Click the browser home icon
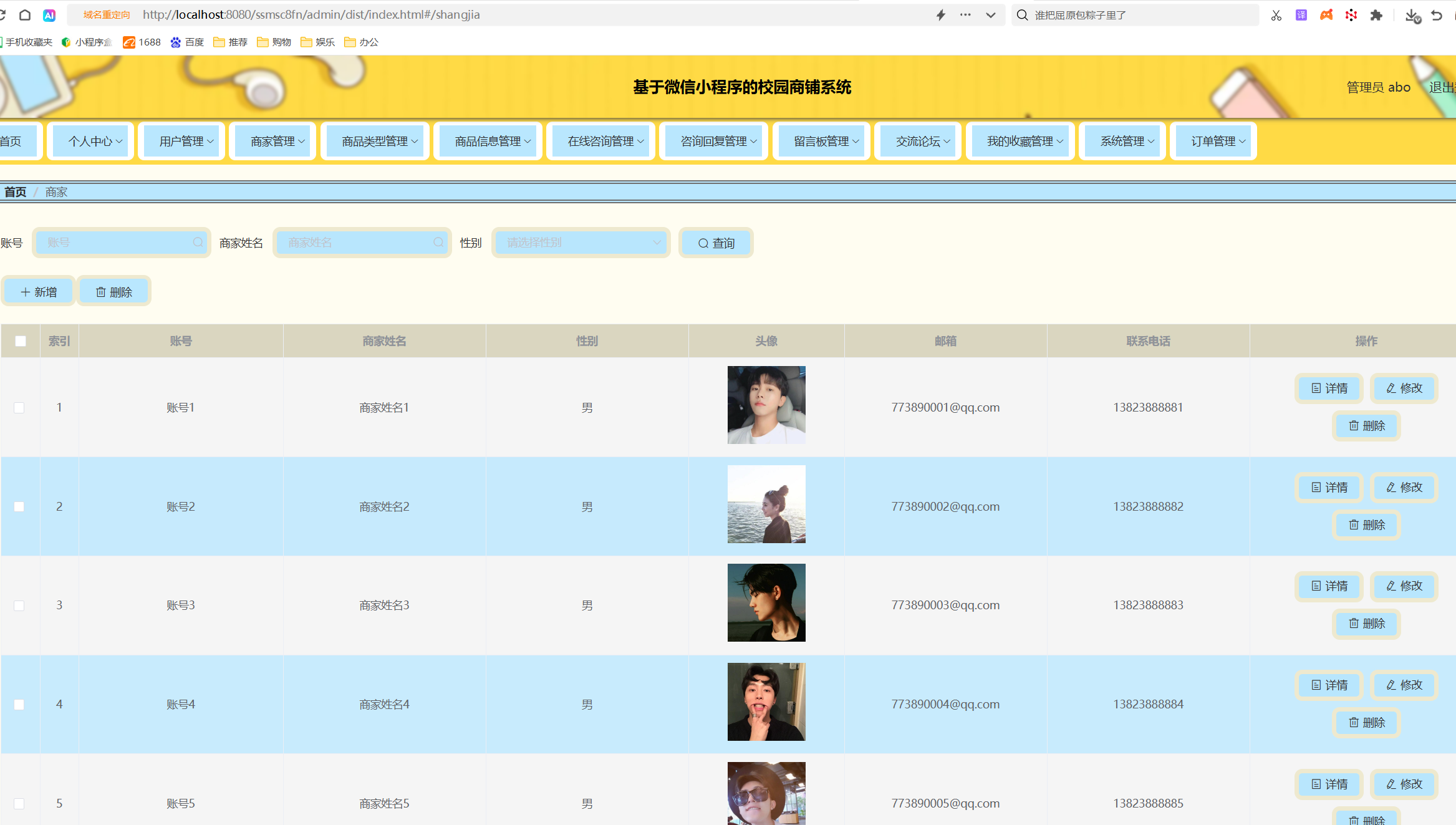Viewport: 1456px width, 825px height. 25,15
